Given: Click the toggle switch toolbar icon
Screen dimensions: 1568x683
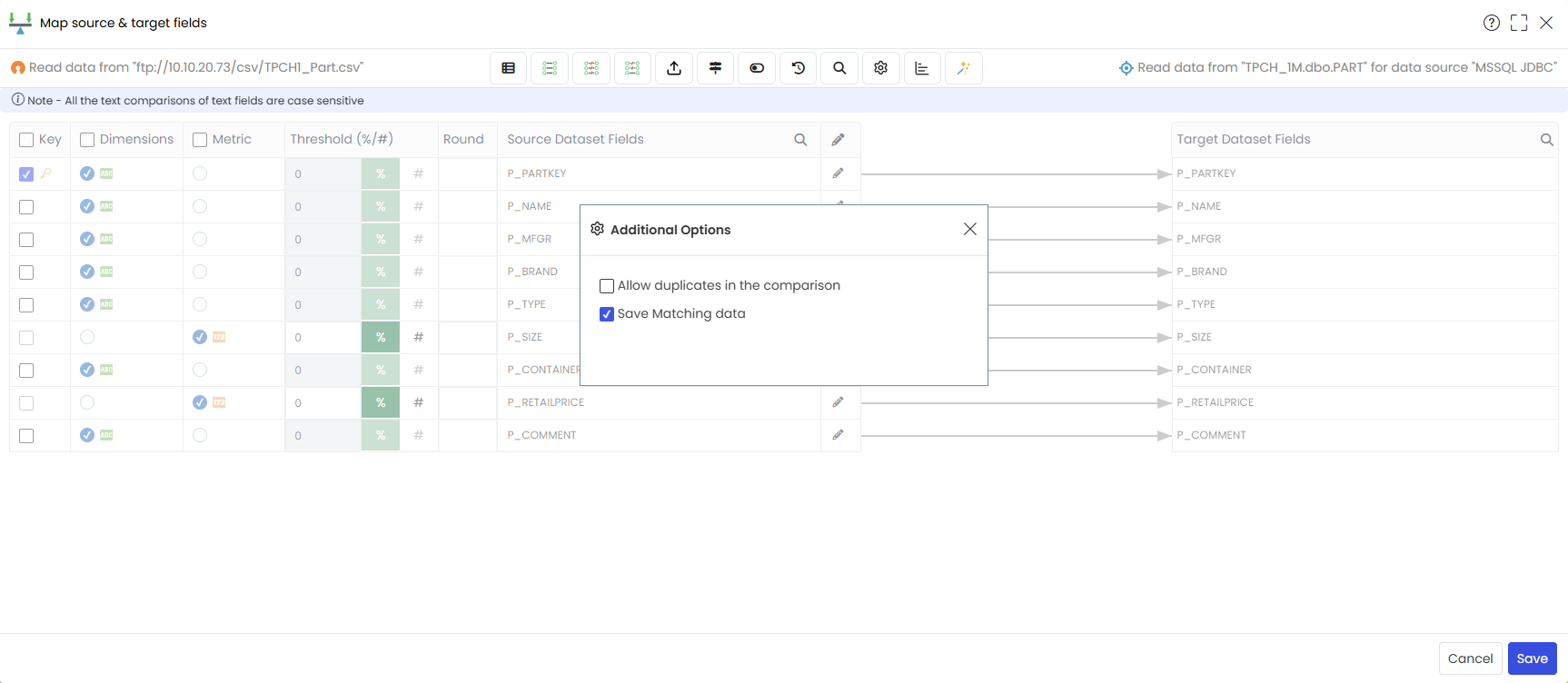Looking at the screenshot, I should (x=757, y=68).
